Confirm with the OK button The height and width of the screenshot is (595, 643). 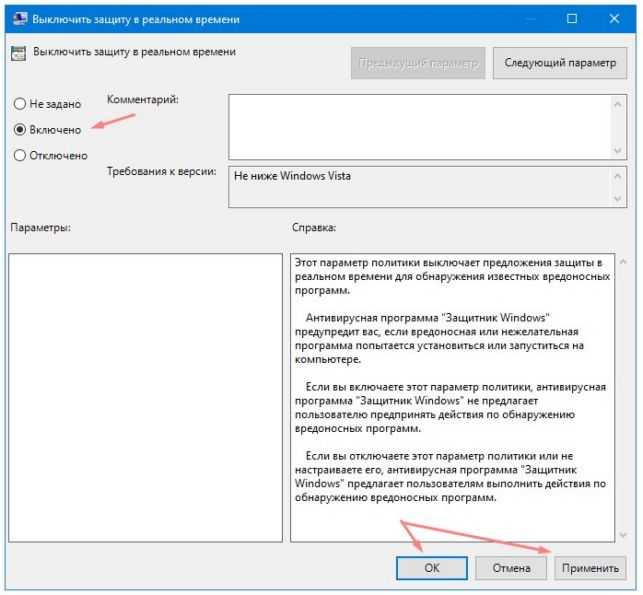click(432, 568)
